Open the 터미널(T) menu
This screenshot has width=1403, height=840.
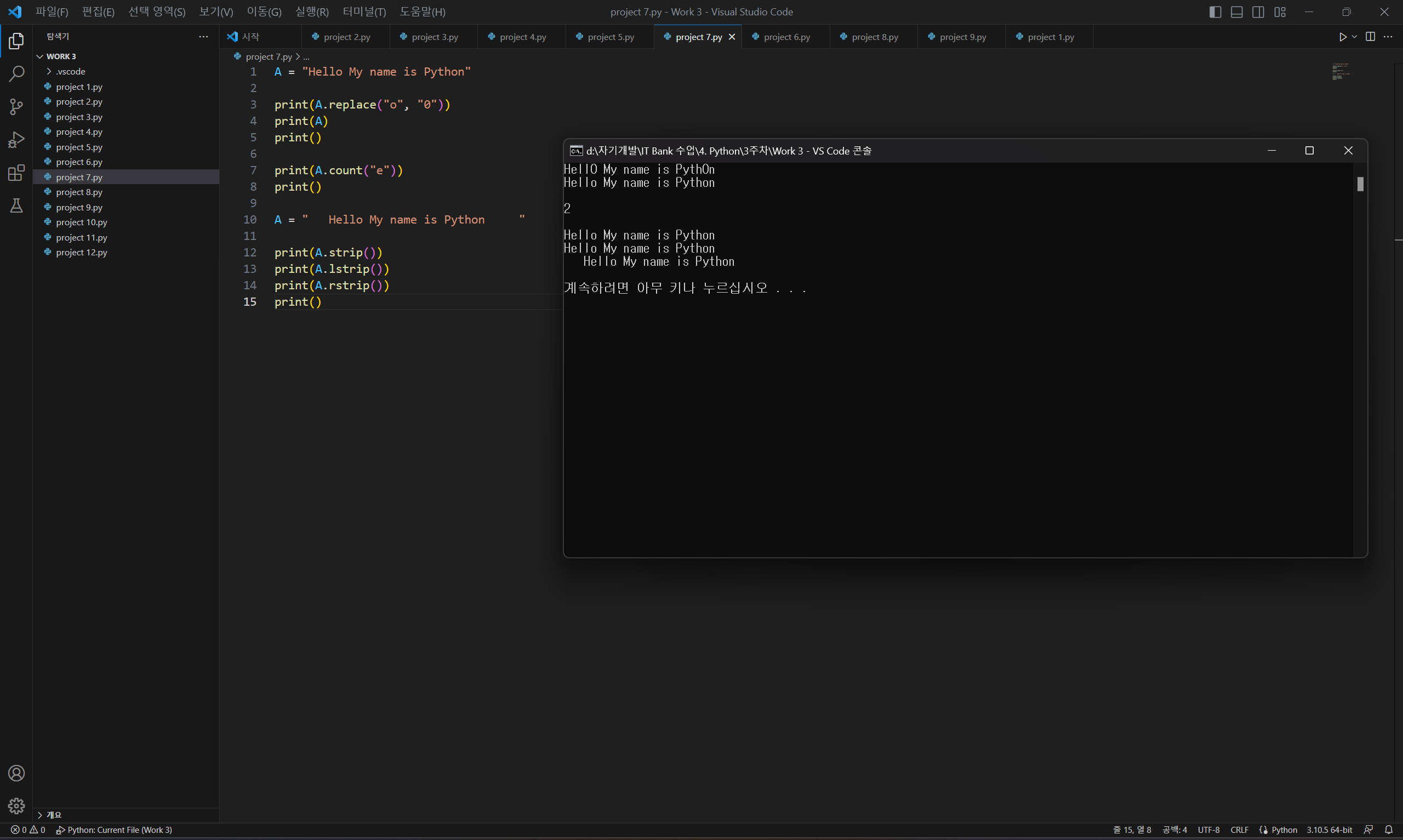[364, 12]
